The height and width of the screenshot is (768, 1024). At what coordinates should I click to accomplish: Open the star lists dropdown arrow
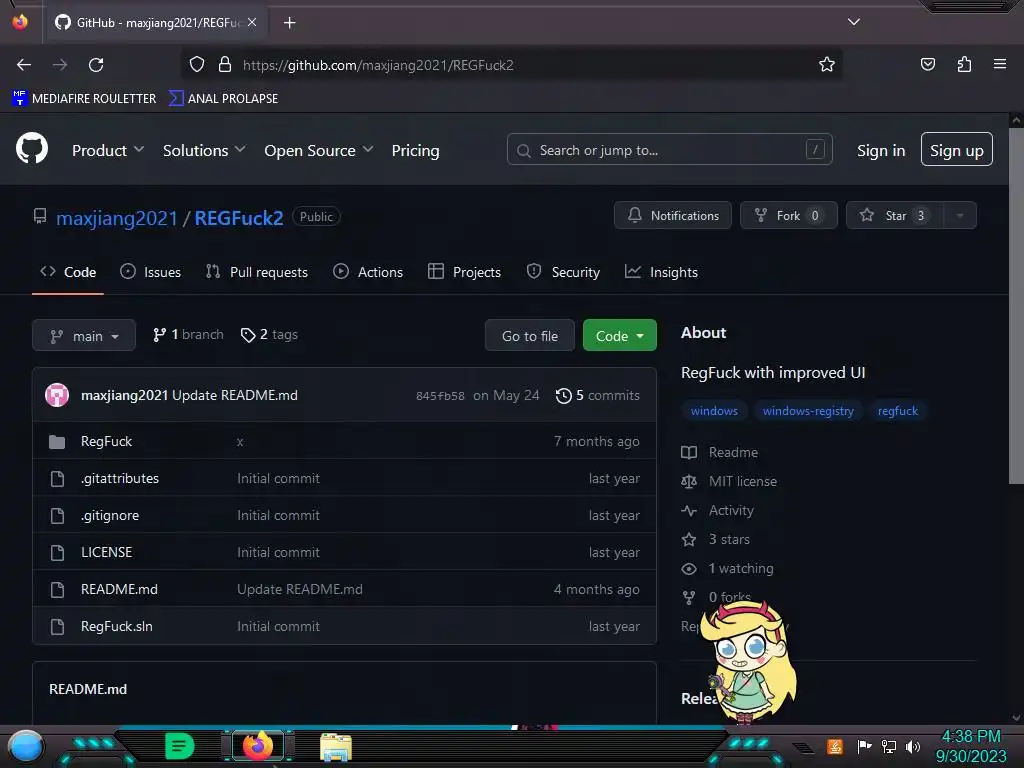pos(960,216)
